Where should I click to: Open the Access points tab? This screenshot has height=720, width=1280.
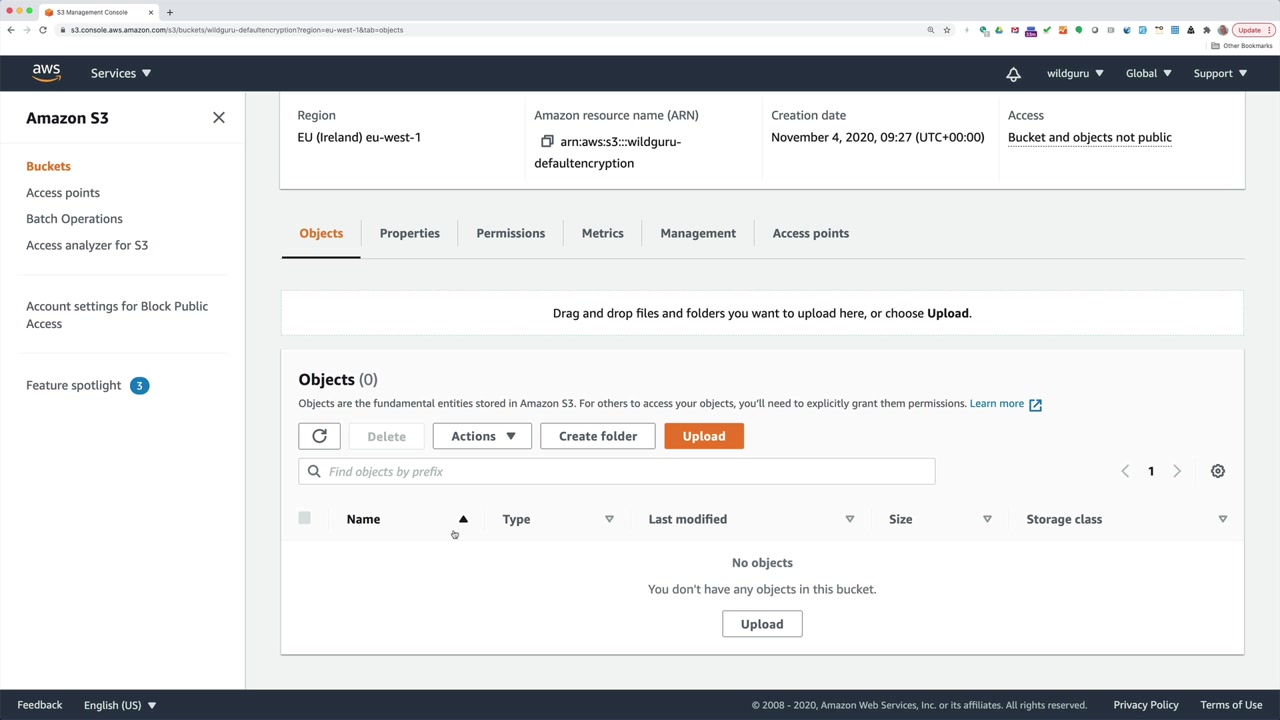coord(811,233)
